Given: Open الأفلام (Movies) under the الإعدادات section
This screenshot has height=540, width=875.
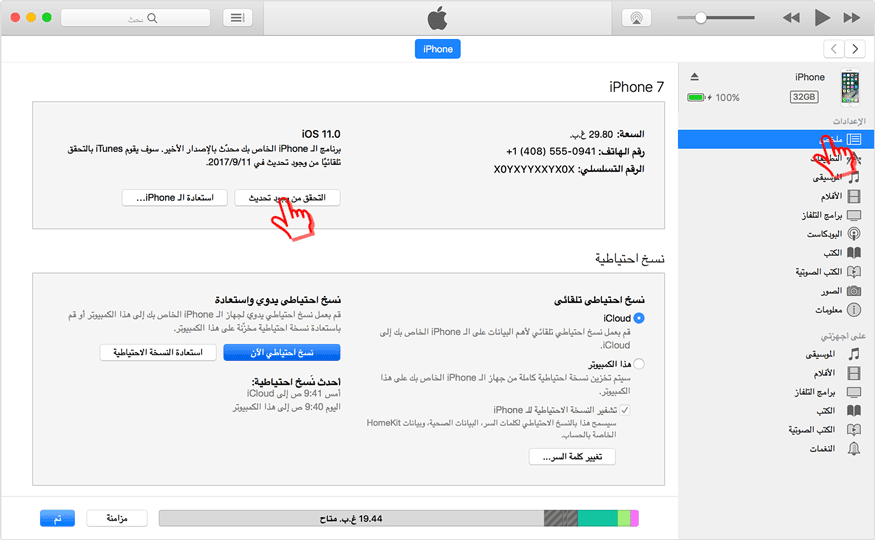Looking at the screenshot, I should [840, 196].
